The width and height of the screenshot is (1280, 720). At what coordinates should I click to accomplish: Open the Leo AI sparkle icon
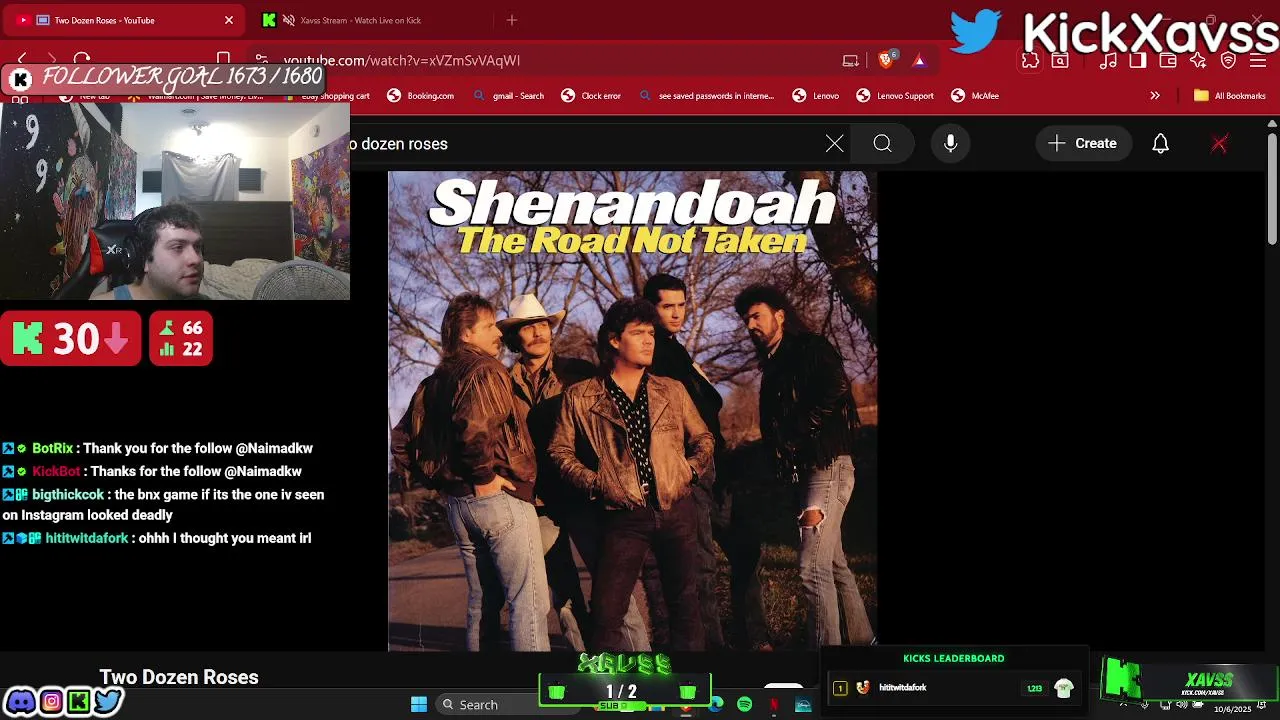pyautogui.click(x=1198, y=61)
